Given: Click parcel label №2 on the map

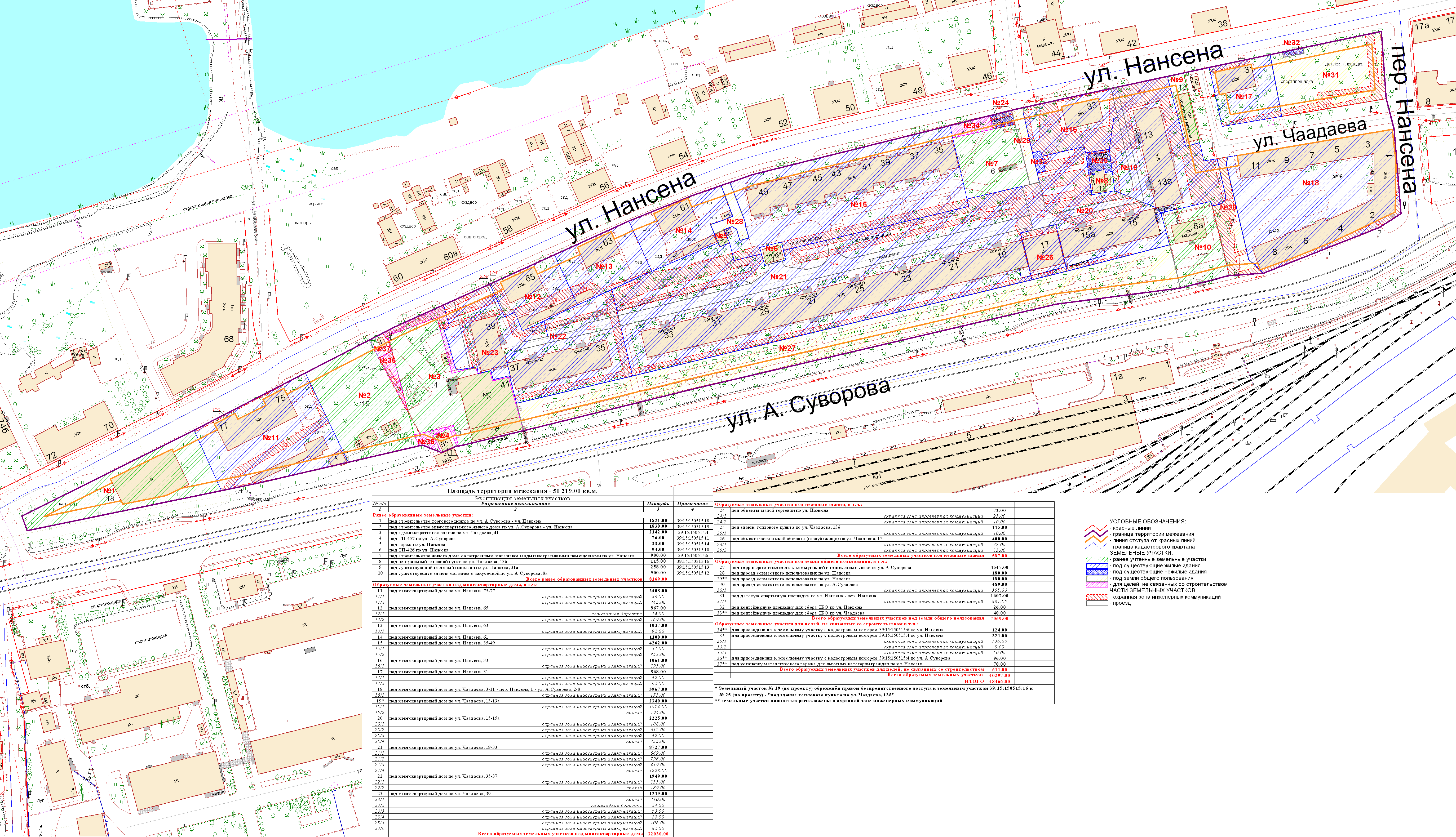Looking at the screenshot, I should coord(364,395).
